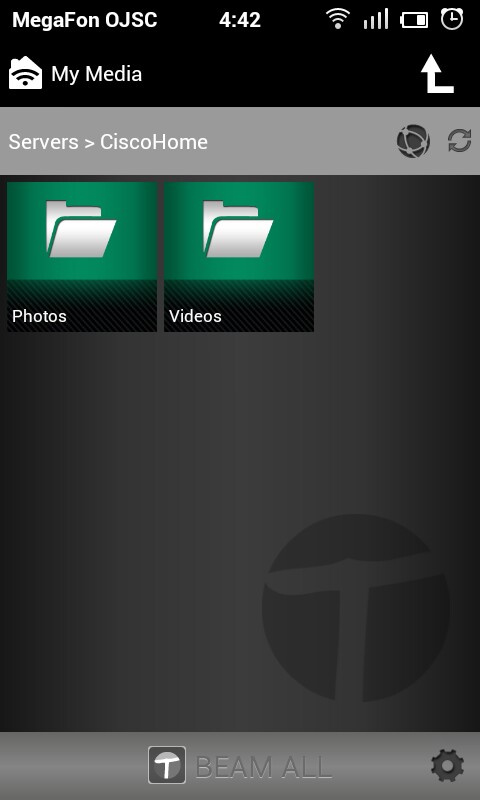Open the network globe icon
This screenshot has height=800, width=480.
pyautogui.click(x=413, y=141)
